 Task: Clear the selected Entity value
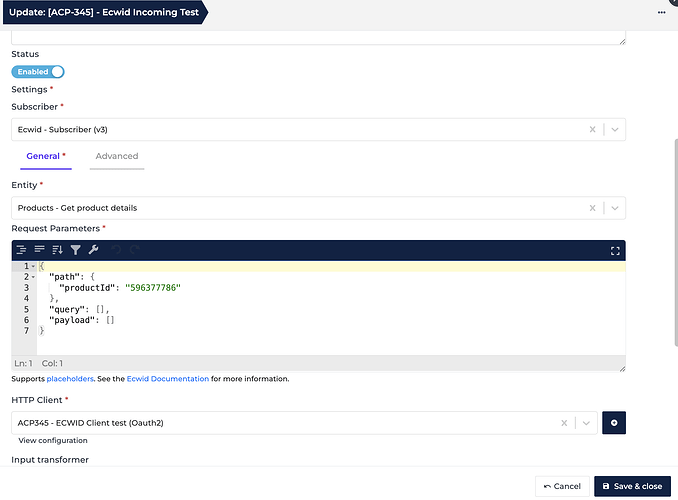[x=592, y=208]
